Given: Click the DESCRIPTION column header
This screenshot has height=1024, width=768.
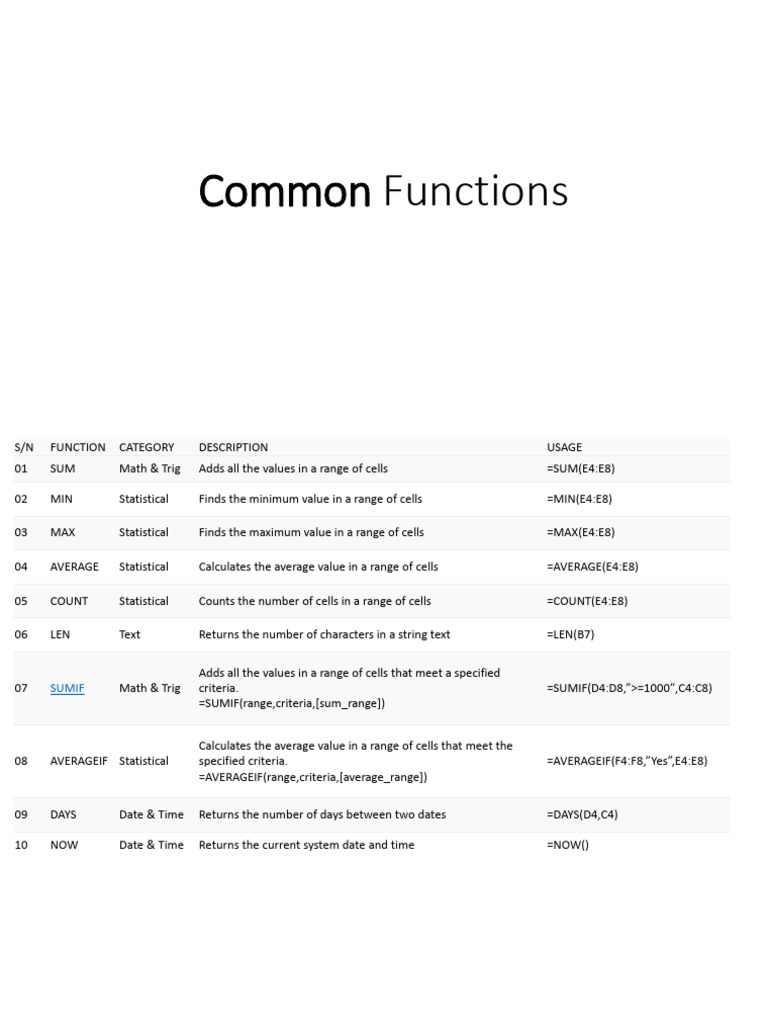Looking at the screenshot, I should pyautogui.click(x=233, y=447).
